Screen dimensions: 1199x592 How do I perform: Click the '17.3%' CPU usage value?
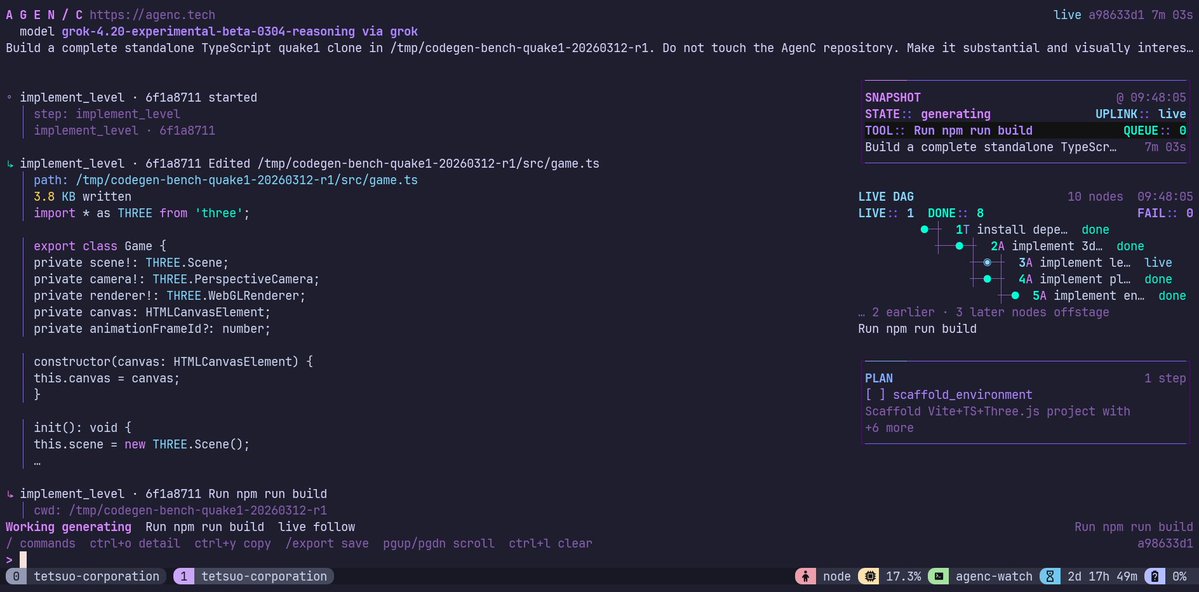(903, 577)
